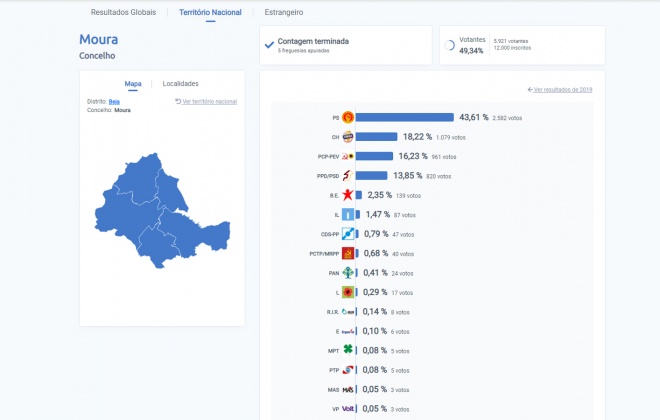Click the PPD/PSD arrow logo

[348, 175]
